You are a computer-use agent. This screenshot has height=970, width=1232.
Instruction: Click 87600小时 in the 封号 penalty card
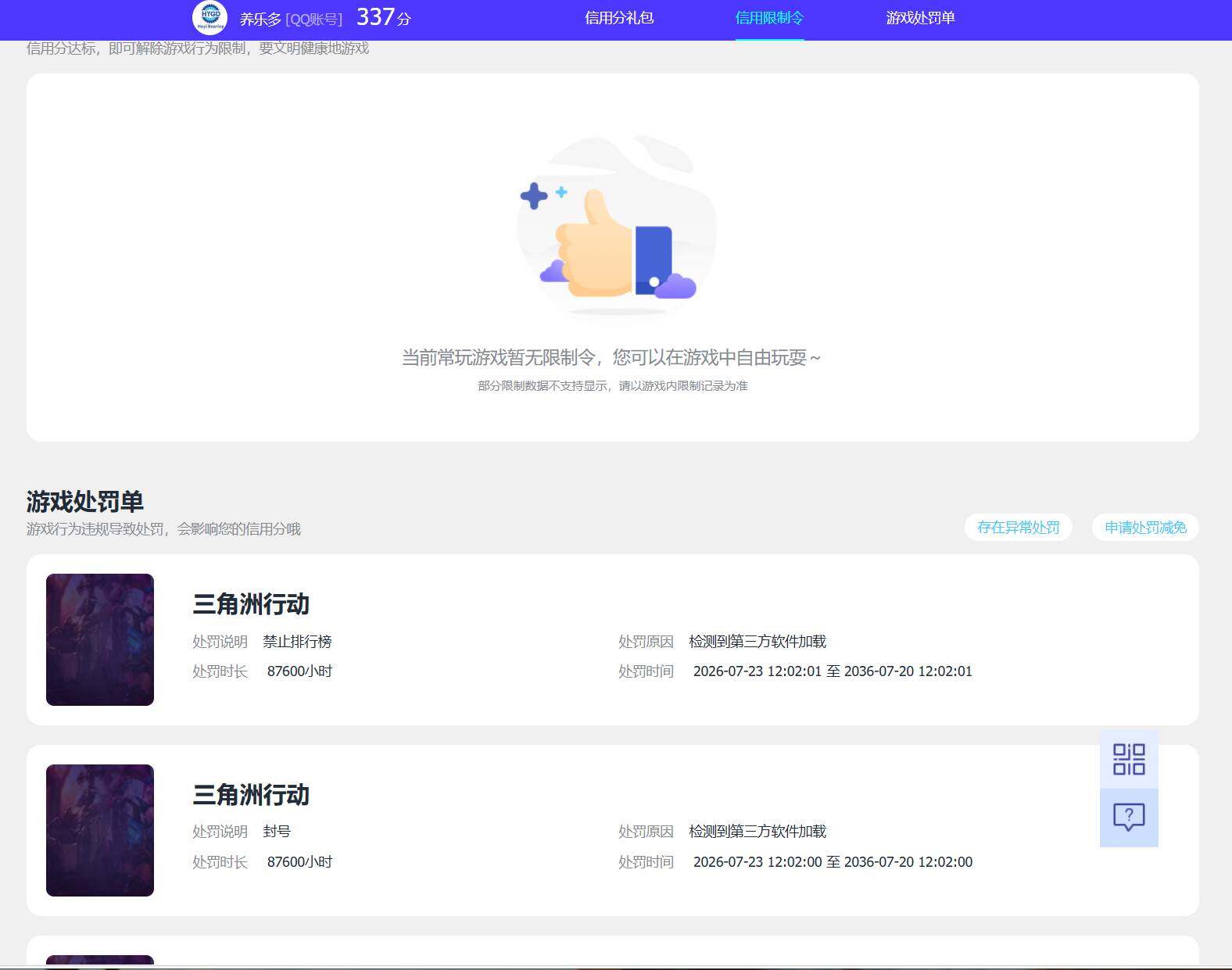coord(299,862)
